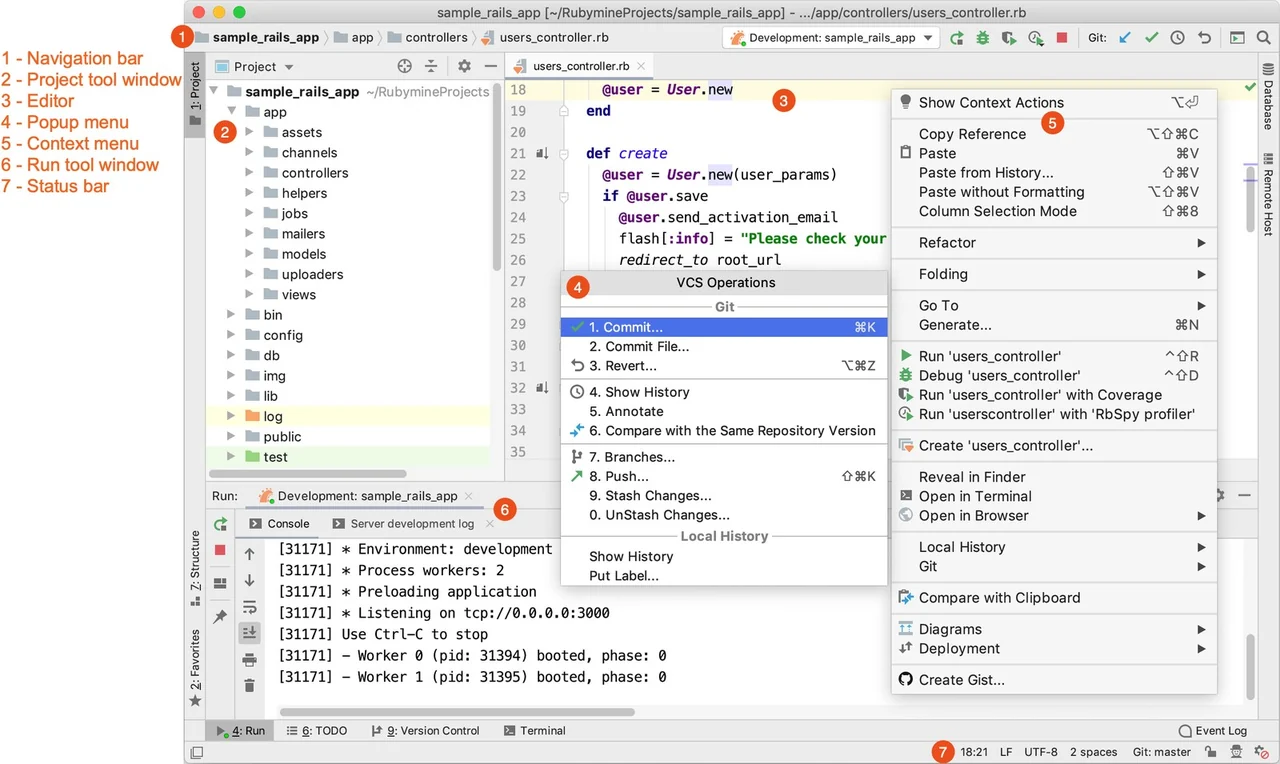This screenshot has height=764, width=1280.
Task: Open the Project view selector dropdown
Action: click(255, 67)
